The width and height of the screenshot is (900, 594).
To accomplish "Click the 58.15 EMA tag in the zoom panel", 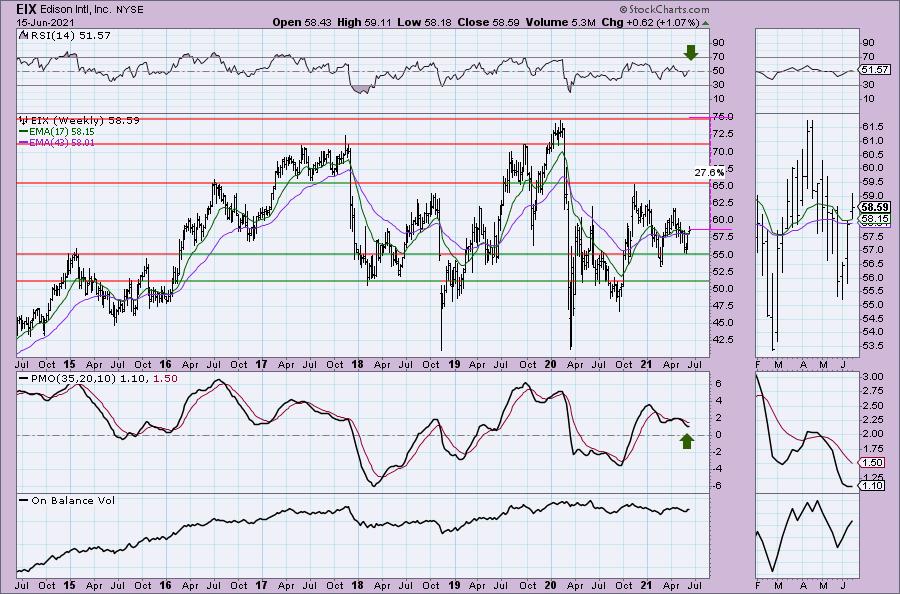I will (x=875, y=219).
